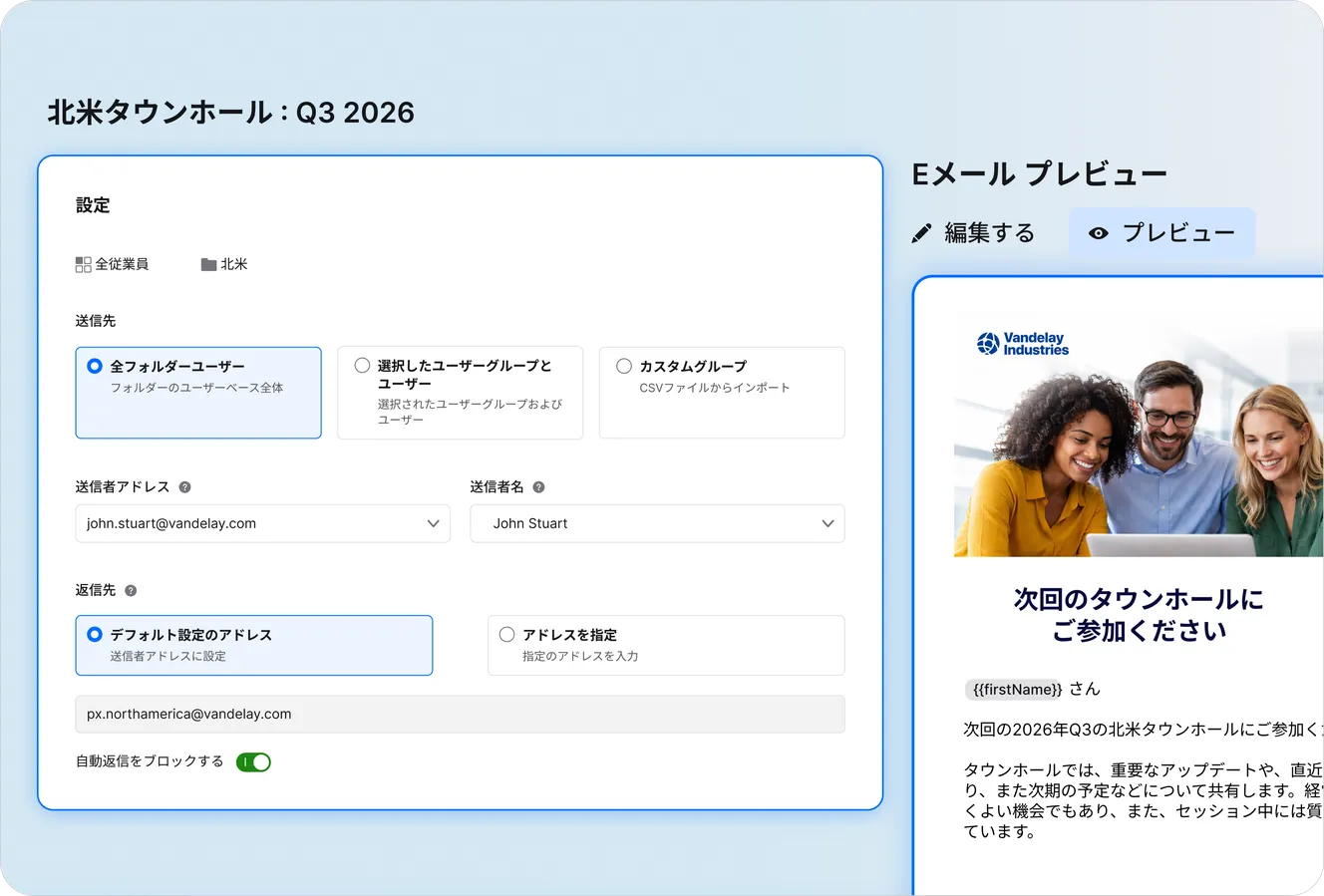Select the 全フォルダーユーザー radio option
This screenshot has width=1324, height=896.
pyautogui.click(x=95, y=366)
